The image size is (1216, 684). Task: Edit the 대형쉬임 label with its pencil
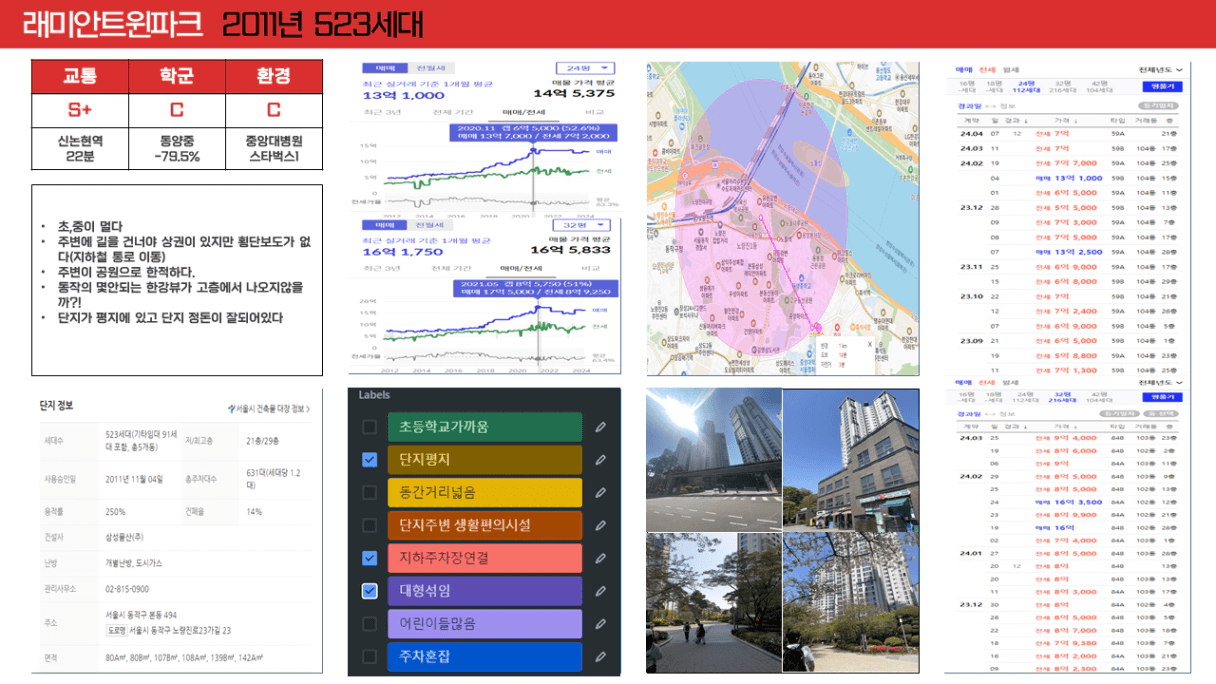(x=600, y=591)
